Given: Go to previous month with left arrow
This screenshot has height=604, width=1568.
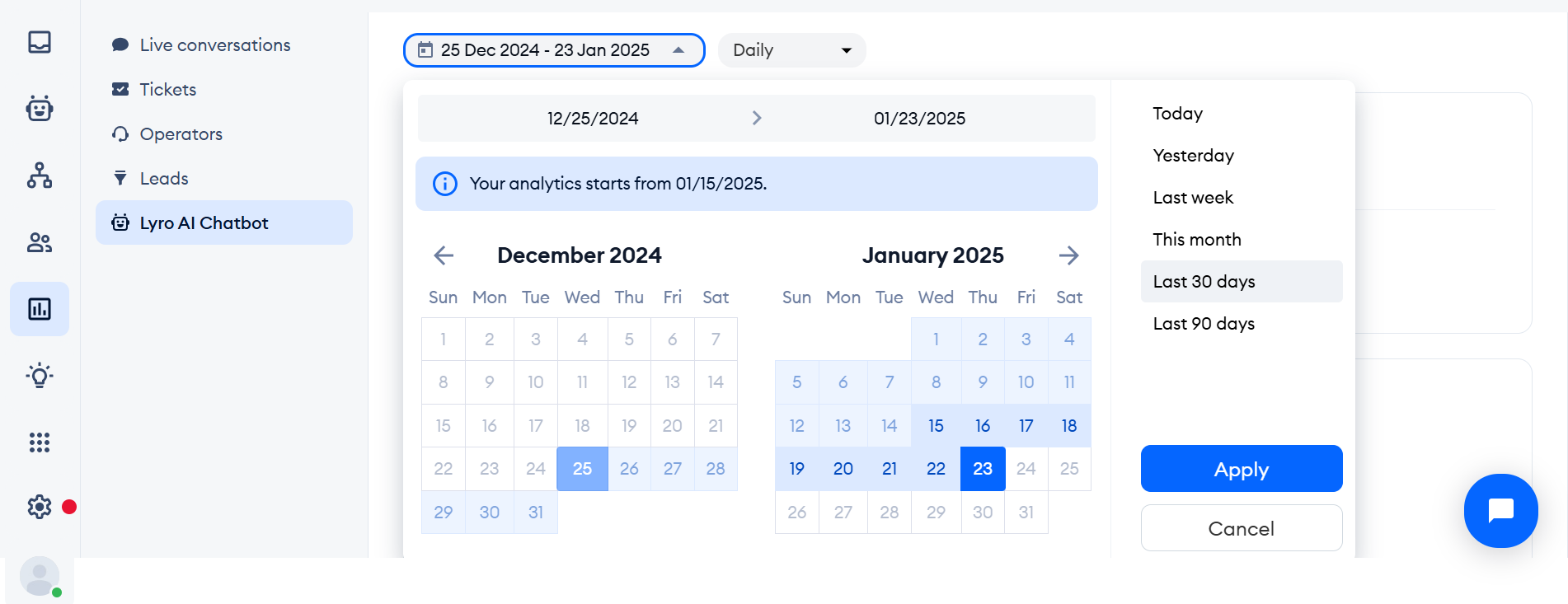Looking at the screenshot, I should click(x=444, y=255).
